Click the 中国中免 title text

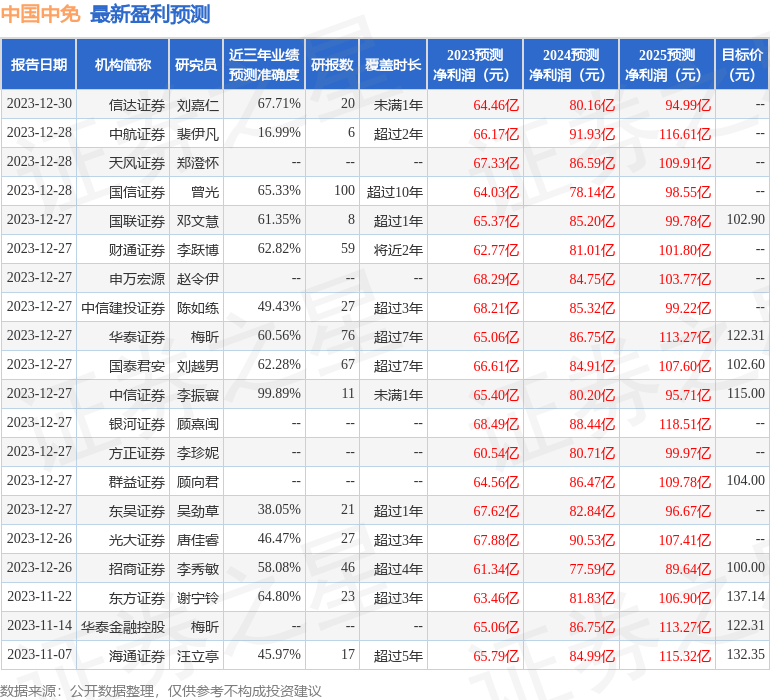click(40, 14)
